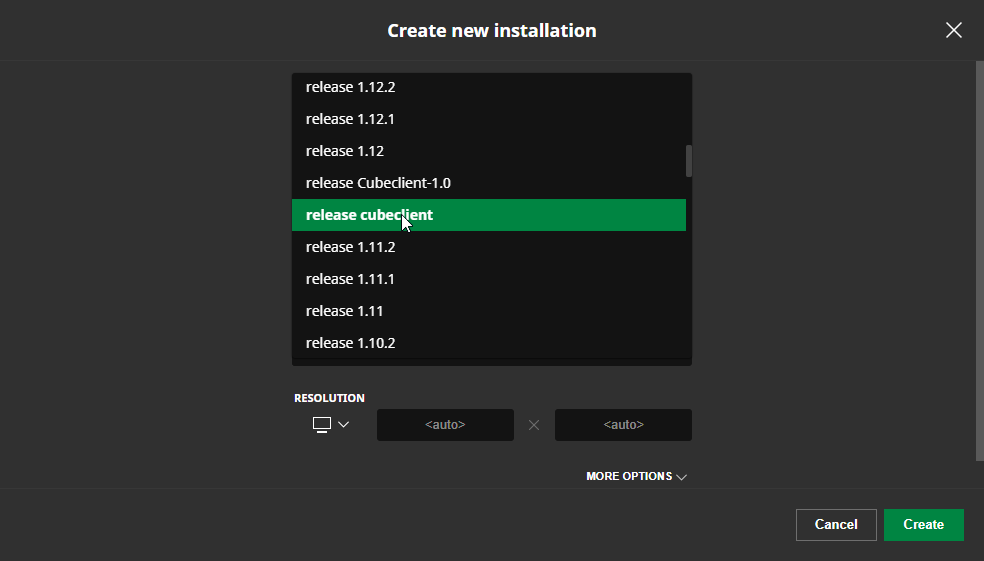Expand the MORE OPTIONS section
Image resolution: width=984 pixels, height=561 pixels.
[636, 476]
